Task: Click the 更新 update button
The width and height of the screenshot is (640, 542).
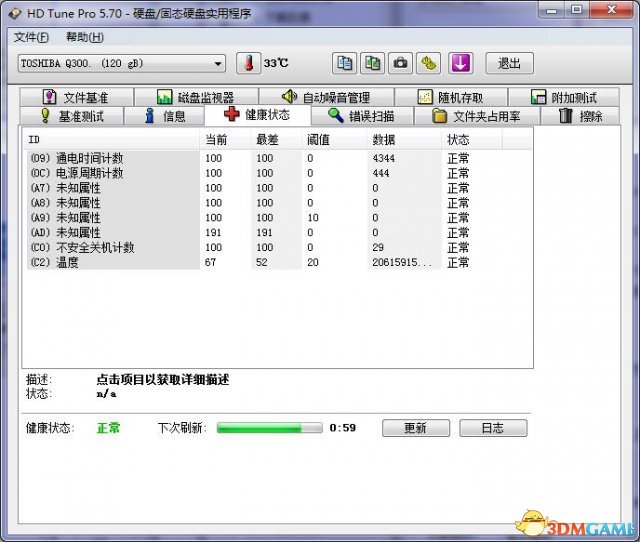Action: 416,428
